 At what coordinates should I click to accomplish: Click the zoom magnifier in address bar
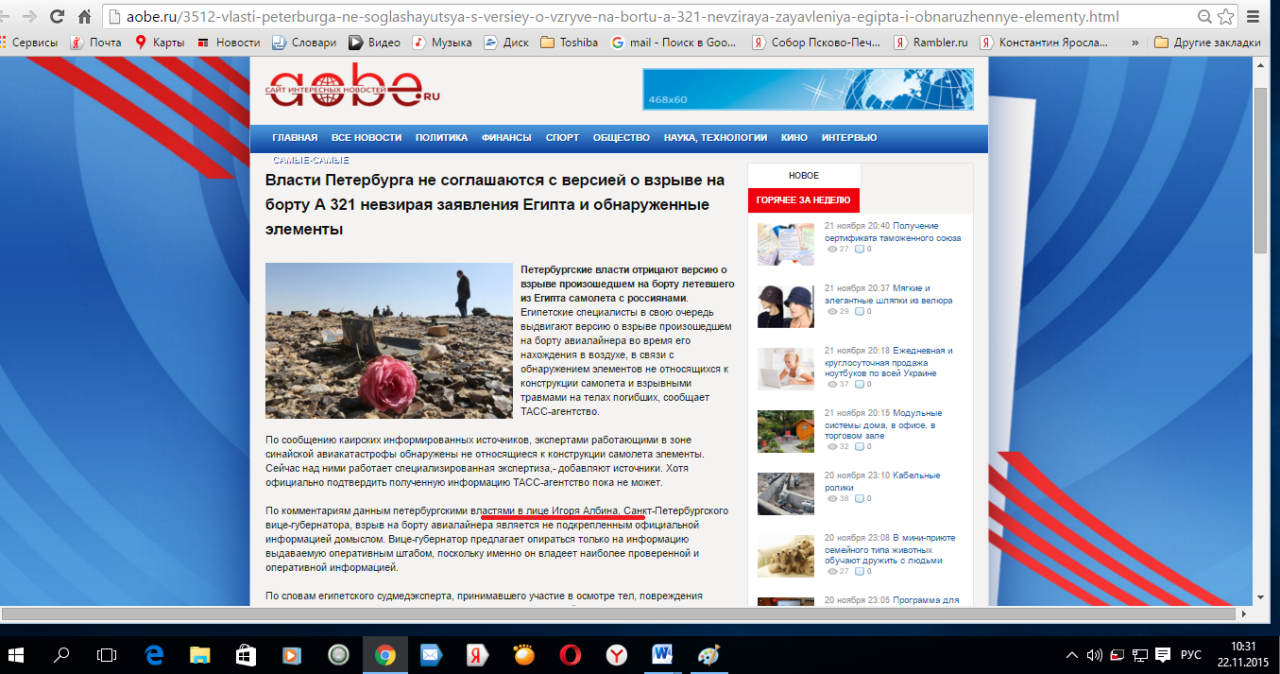tap(1205, 17)
